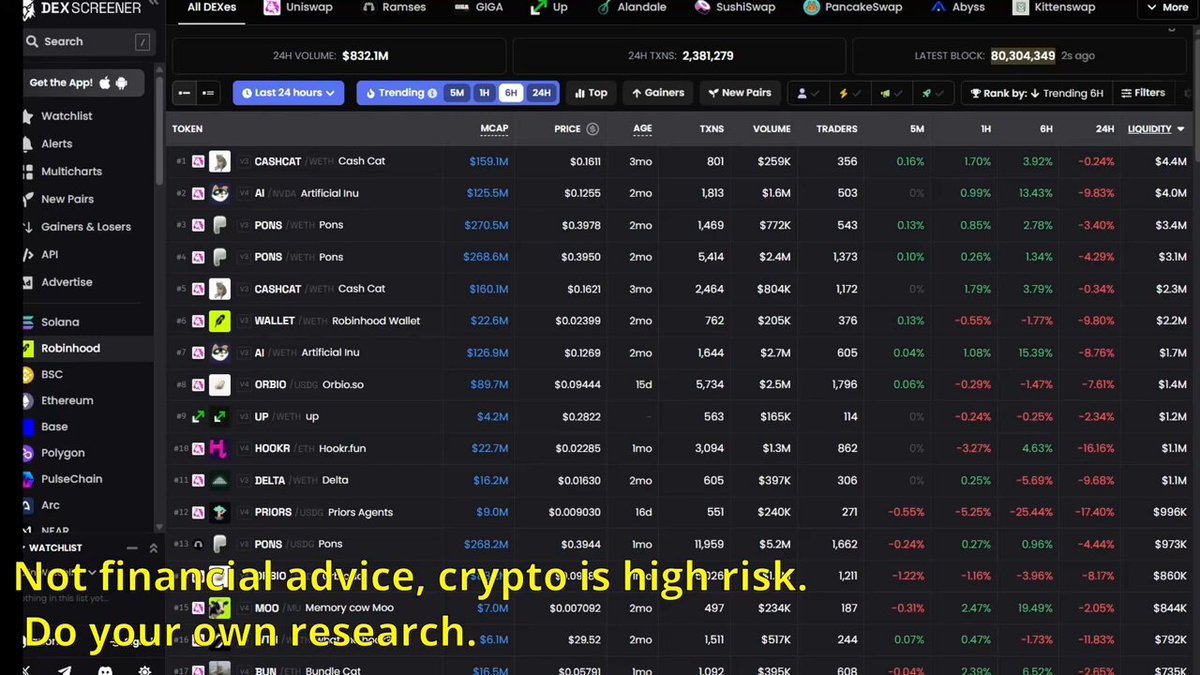Open the Rank by Trending 6H dropdown
Image resolution: width=1200 pixels, height=675 pixels.
pyautogui.click(x=1037, y=93)
